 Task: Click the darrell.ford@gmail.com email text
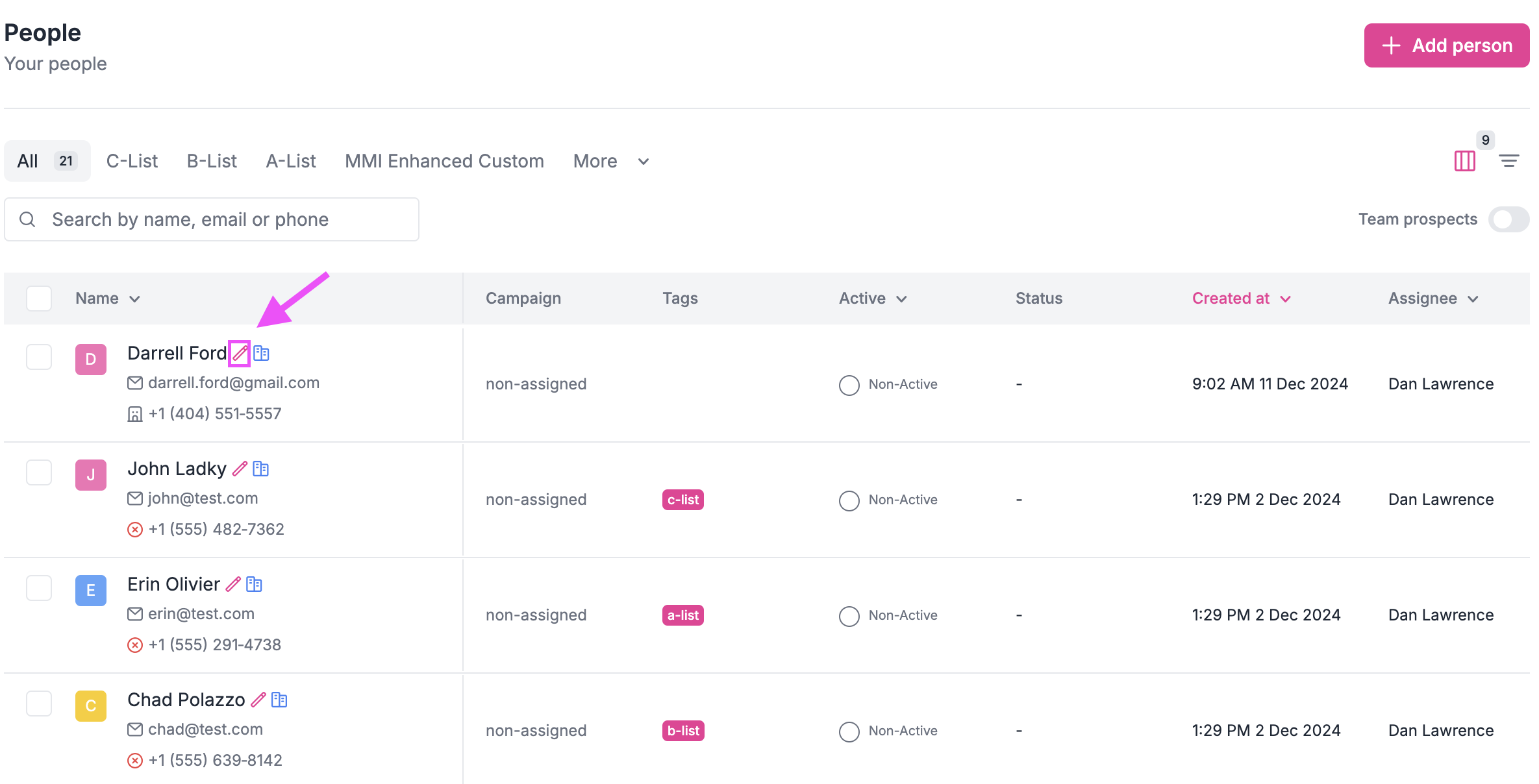[234, 383]
